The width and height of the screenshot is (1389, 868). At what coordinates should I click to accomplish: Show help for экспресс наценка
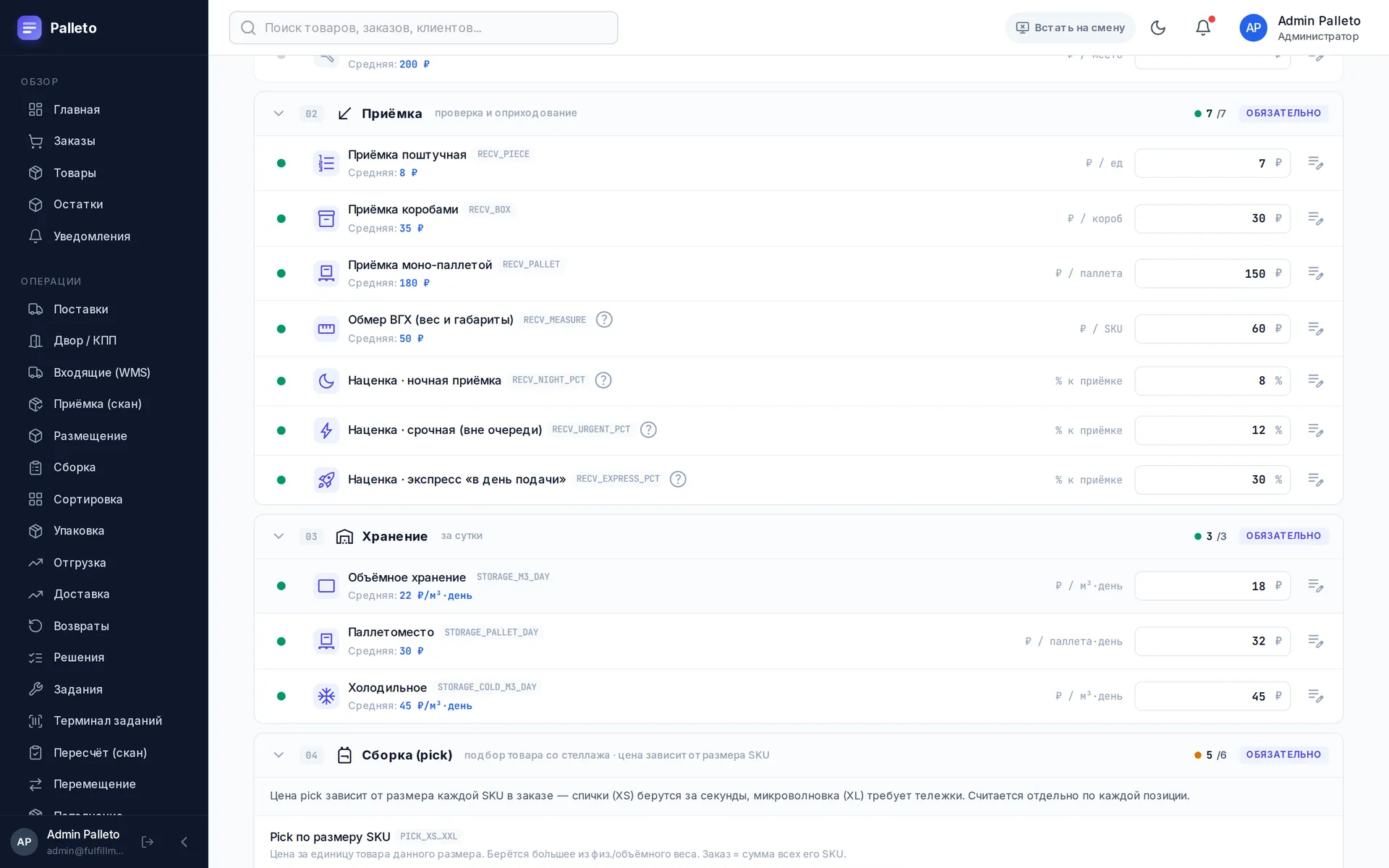[x=678, y=479]
